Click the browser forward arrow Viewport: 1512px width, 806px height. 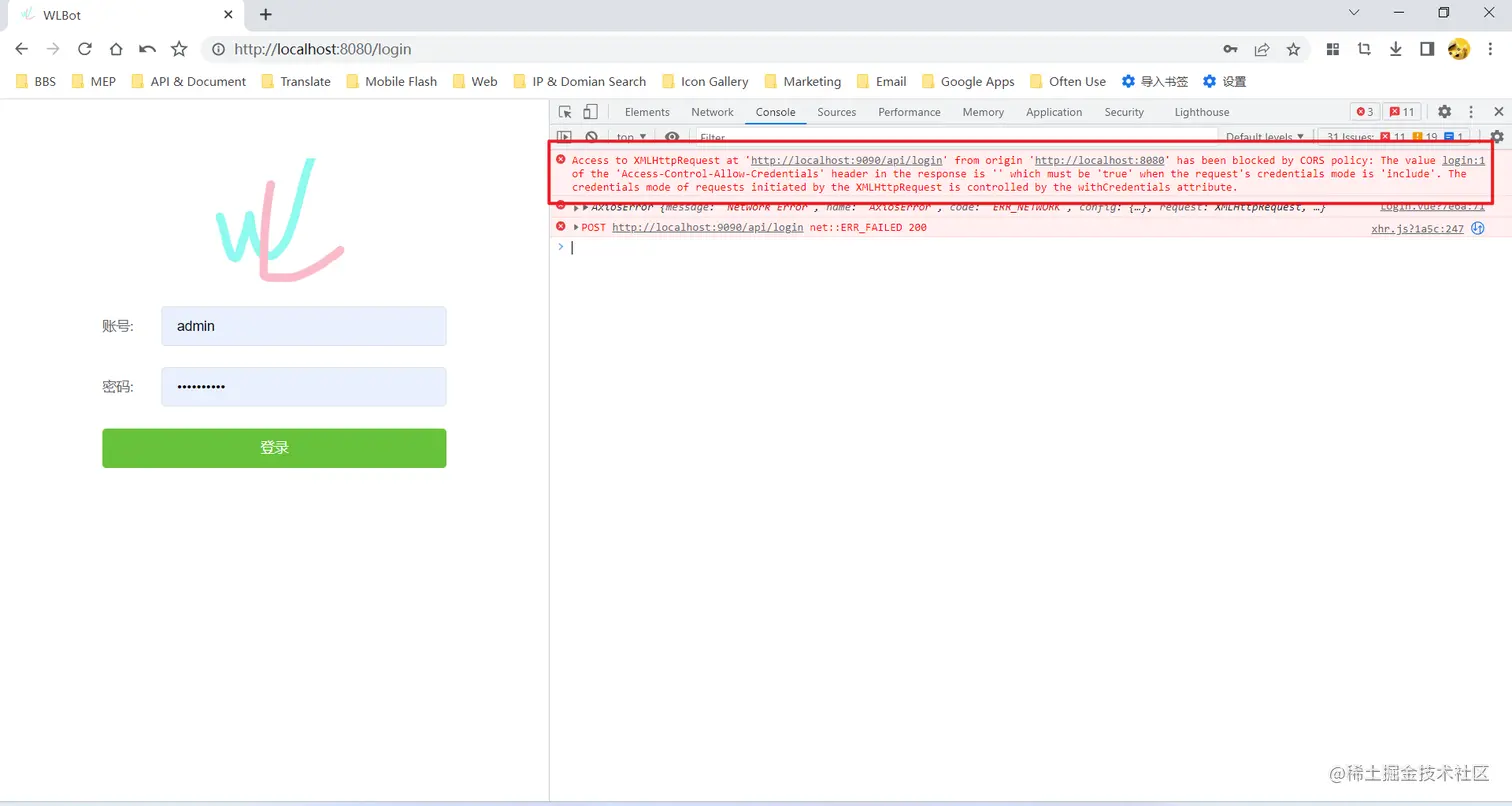(53, 49)
